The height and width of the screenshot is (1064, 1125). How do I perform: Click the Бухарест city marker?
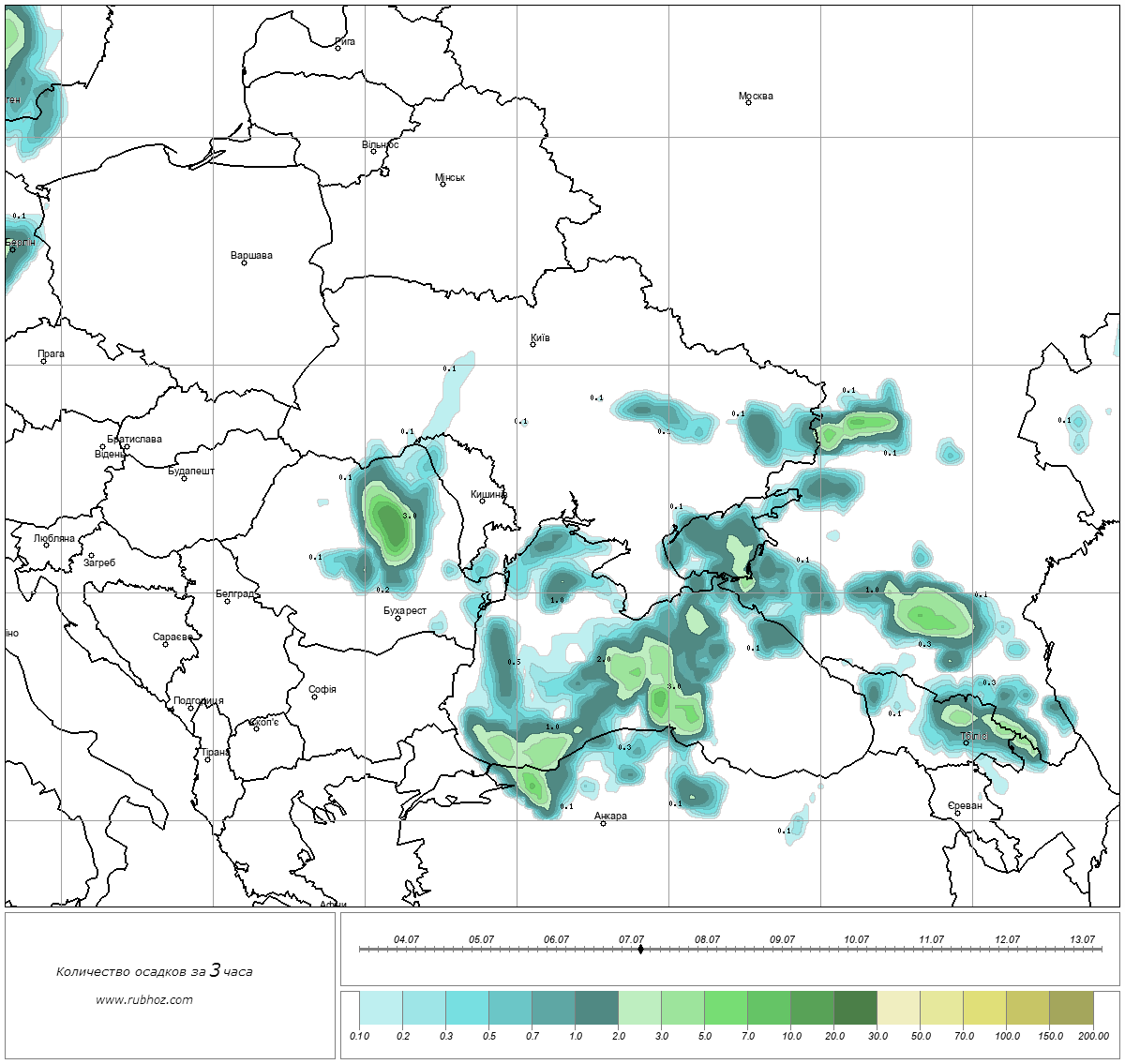[397, 618]
